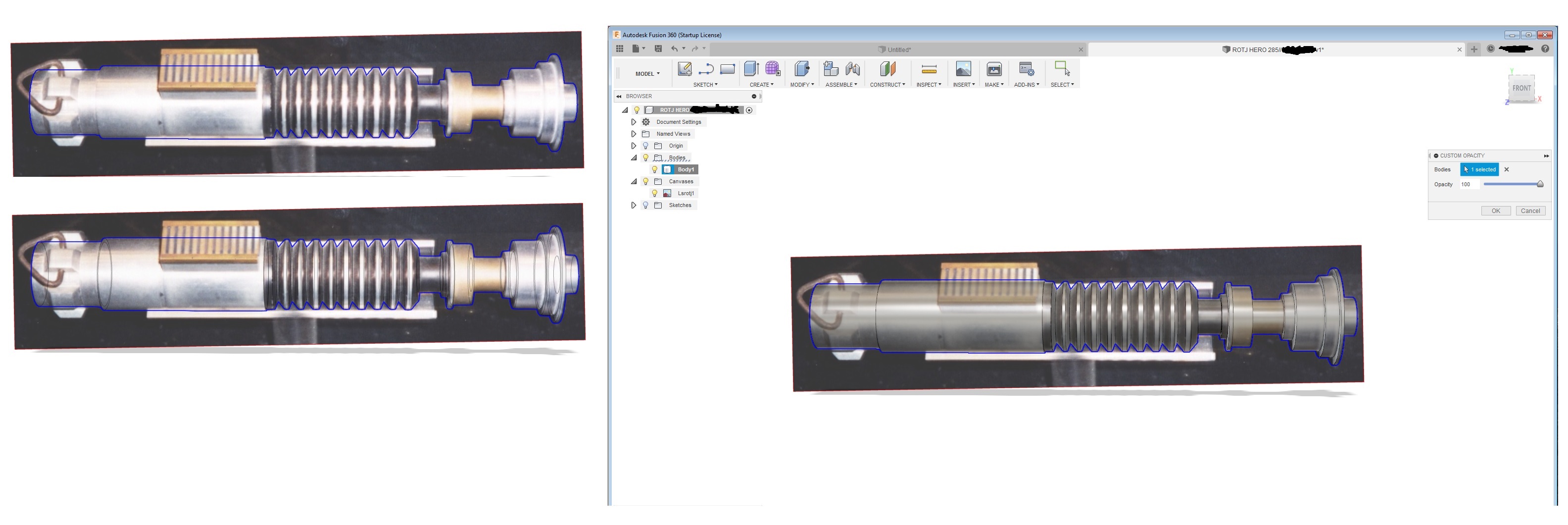
Task: Click the Opacity value field
Action: [x=1469, y=184]
